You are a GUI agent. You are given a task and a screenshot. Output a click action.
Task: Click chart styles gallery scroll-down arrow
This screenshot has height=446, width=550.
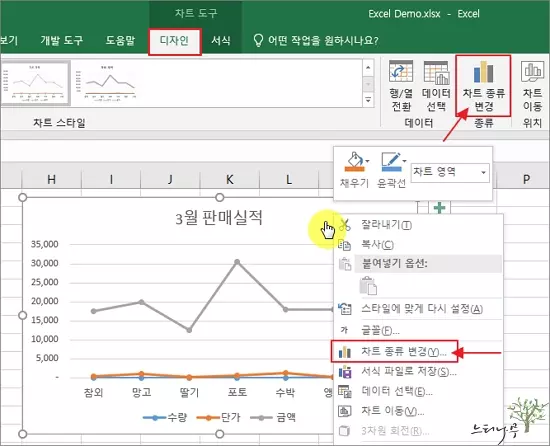(368, 84)
